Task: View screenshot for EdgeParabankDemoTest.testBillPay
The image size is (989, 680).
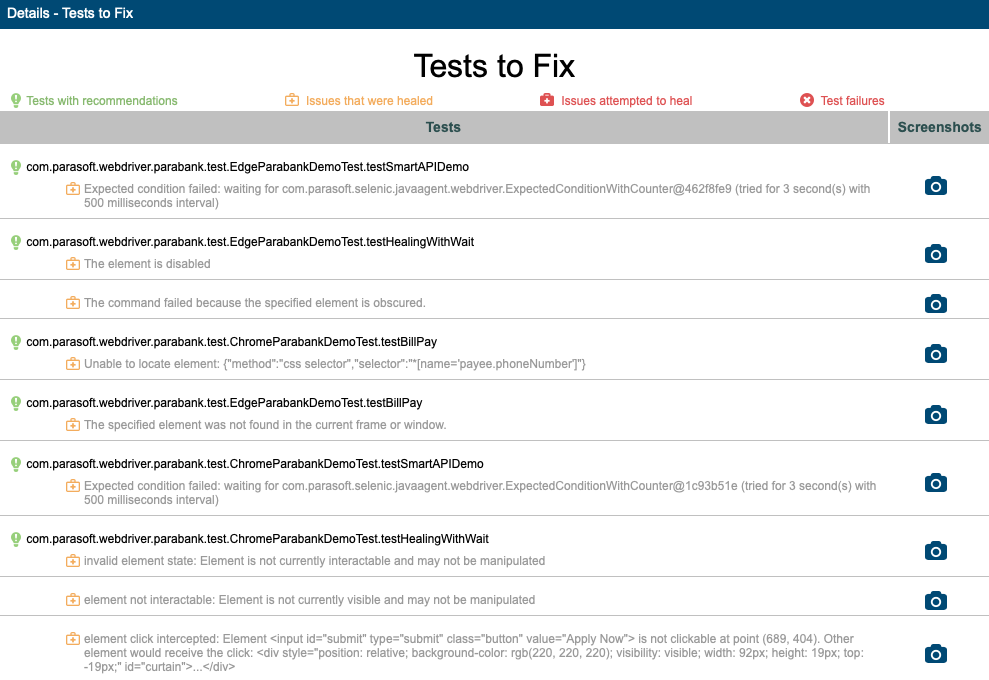Action: pyautogui.click(x=935, y=414)
